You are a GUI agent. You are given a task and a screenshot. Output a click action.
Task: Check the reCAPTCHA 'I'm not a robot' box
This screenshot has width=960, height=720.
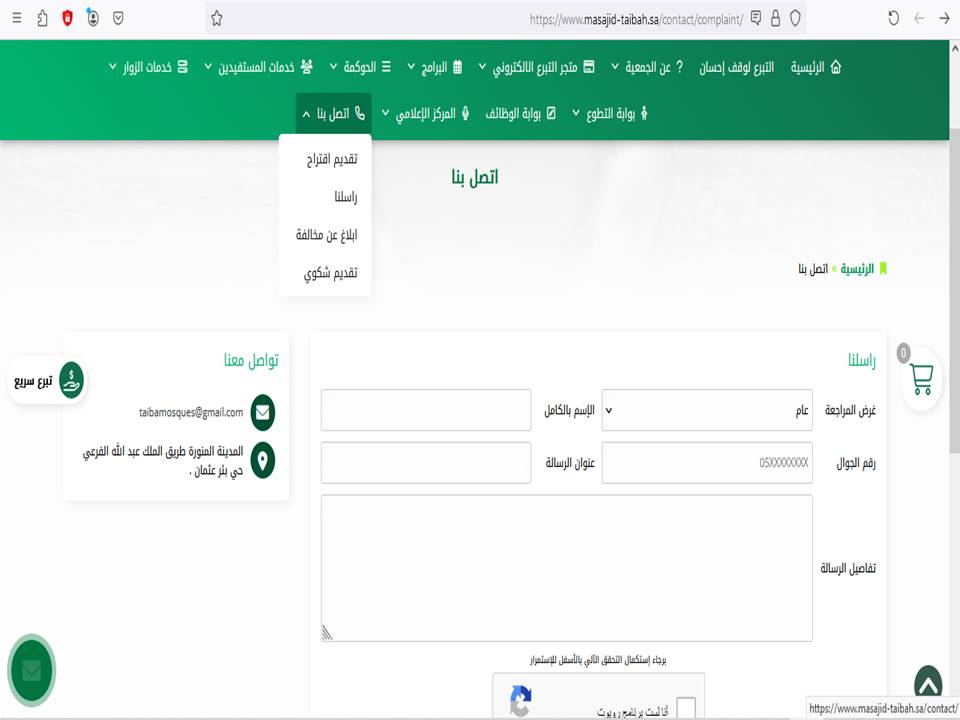[685, 709]
